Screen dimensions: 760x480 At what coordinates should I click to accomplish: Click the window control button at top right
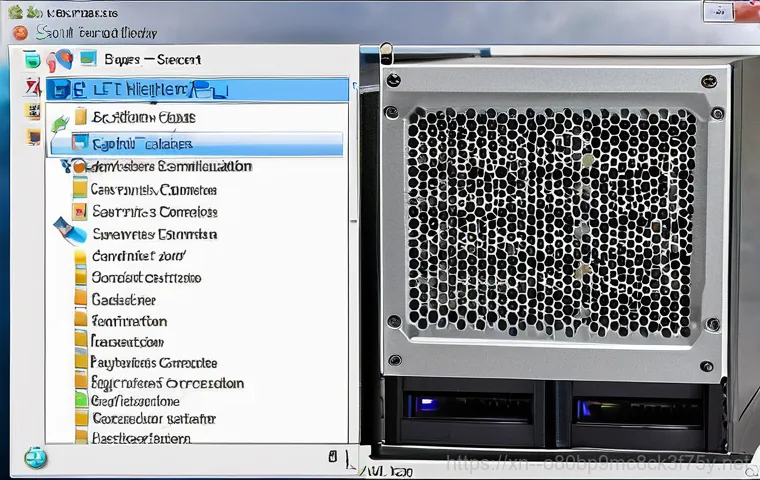pos(718,11)
